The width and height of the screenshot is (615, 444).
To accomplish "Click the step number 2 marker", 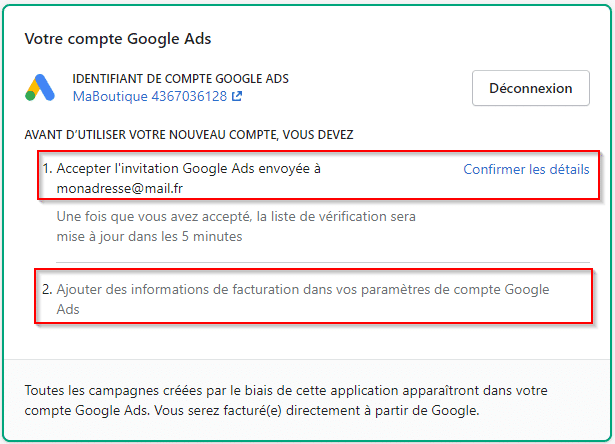I will coord(47,289).
